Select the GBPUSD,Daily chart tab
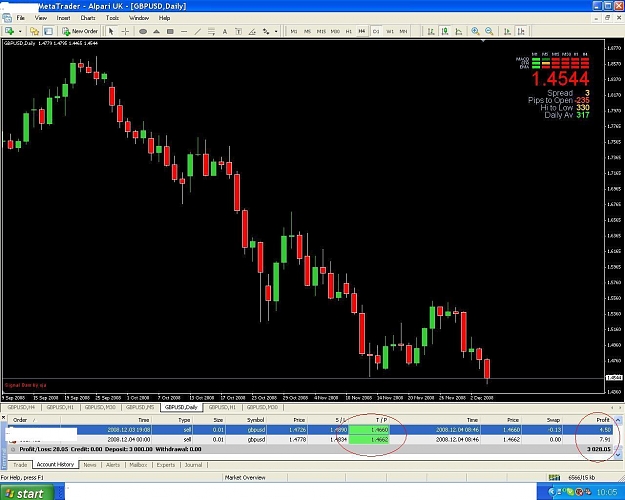 tap(181, 407)
